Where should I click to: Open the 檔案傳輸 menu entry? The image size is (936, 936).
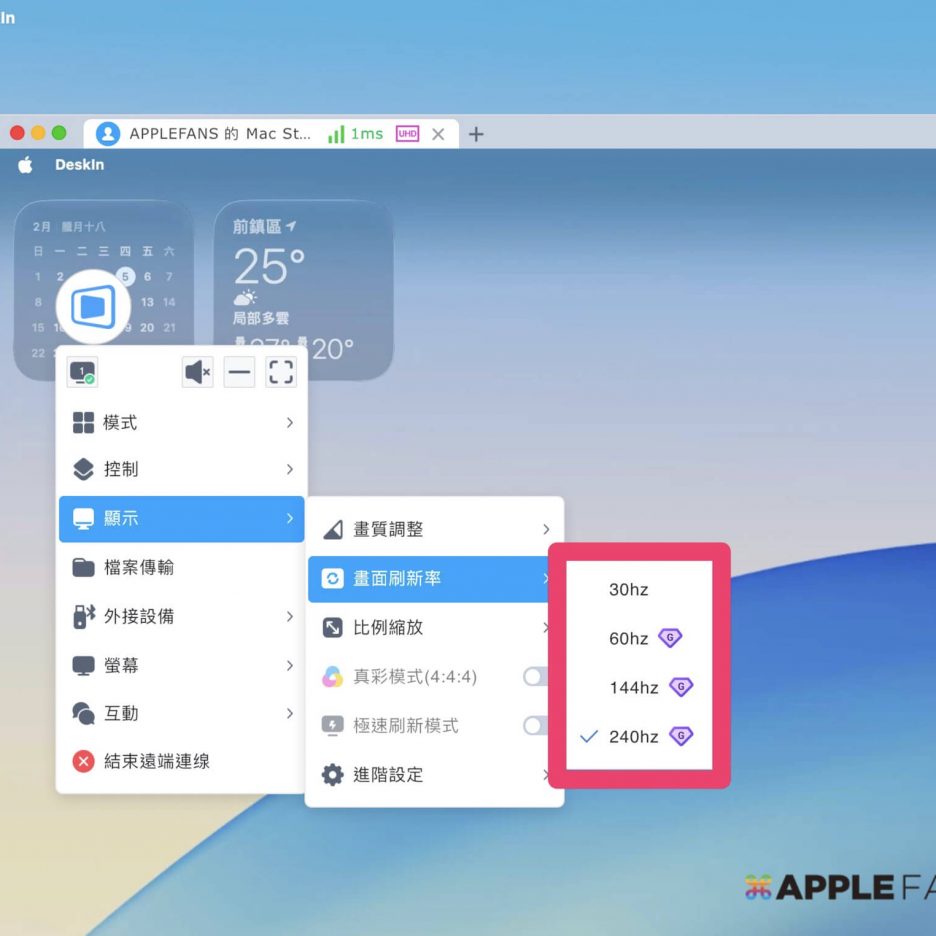(x=181, y=567)
